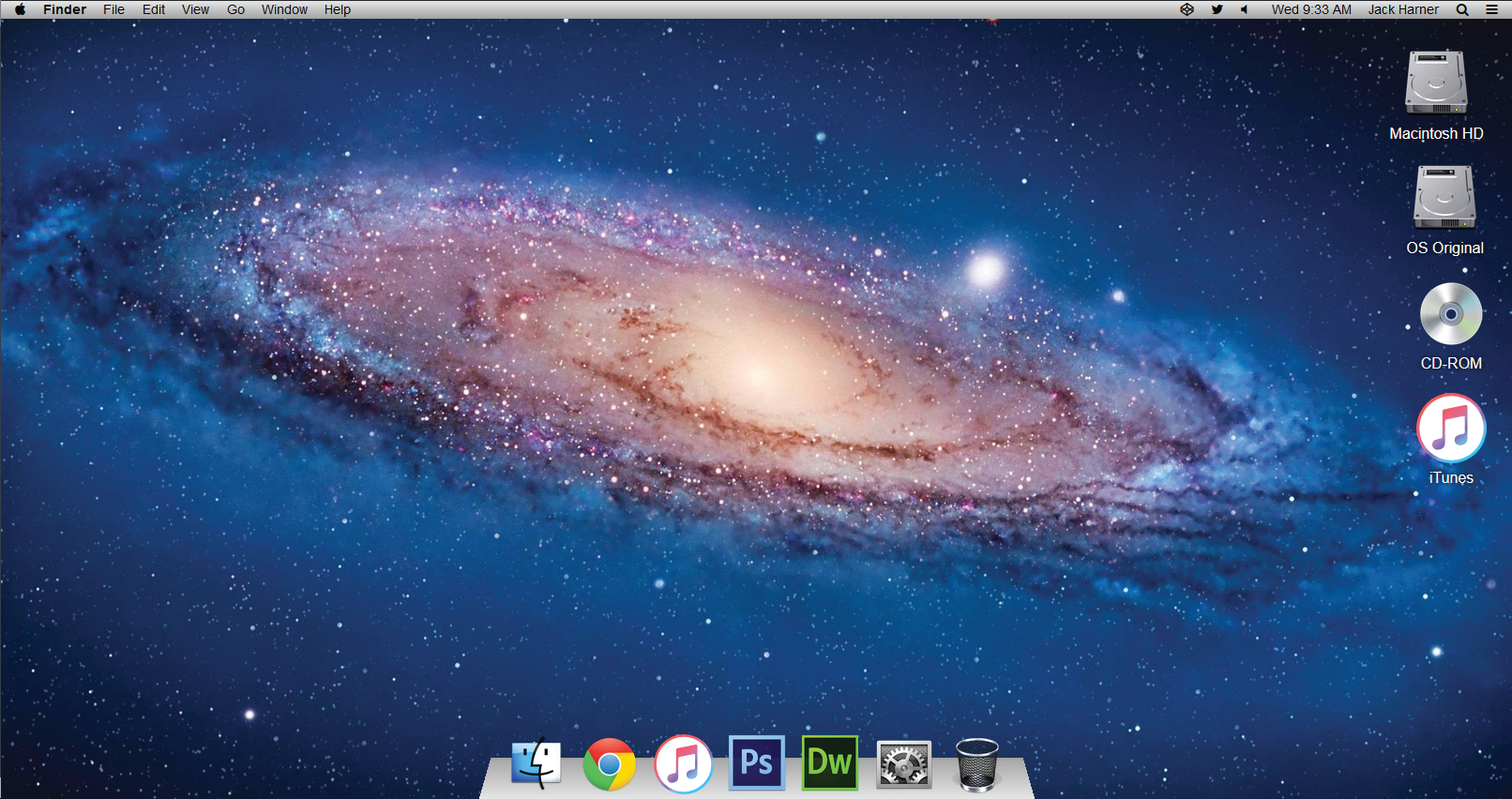Open the Apple menu
Image resolution: width=1512 pixels, height=799 pixels.
click(x=20, y=9)
